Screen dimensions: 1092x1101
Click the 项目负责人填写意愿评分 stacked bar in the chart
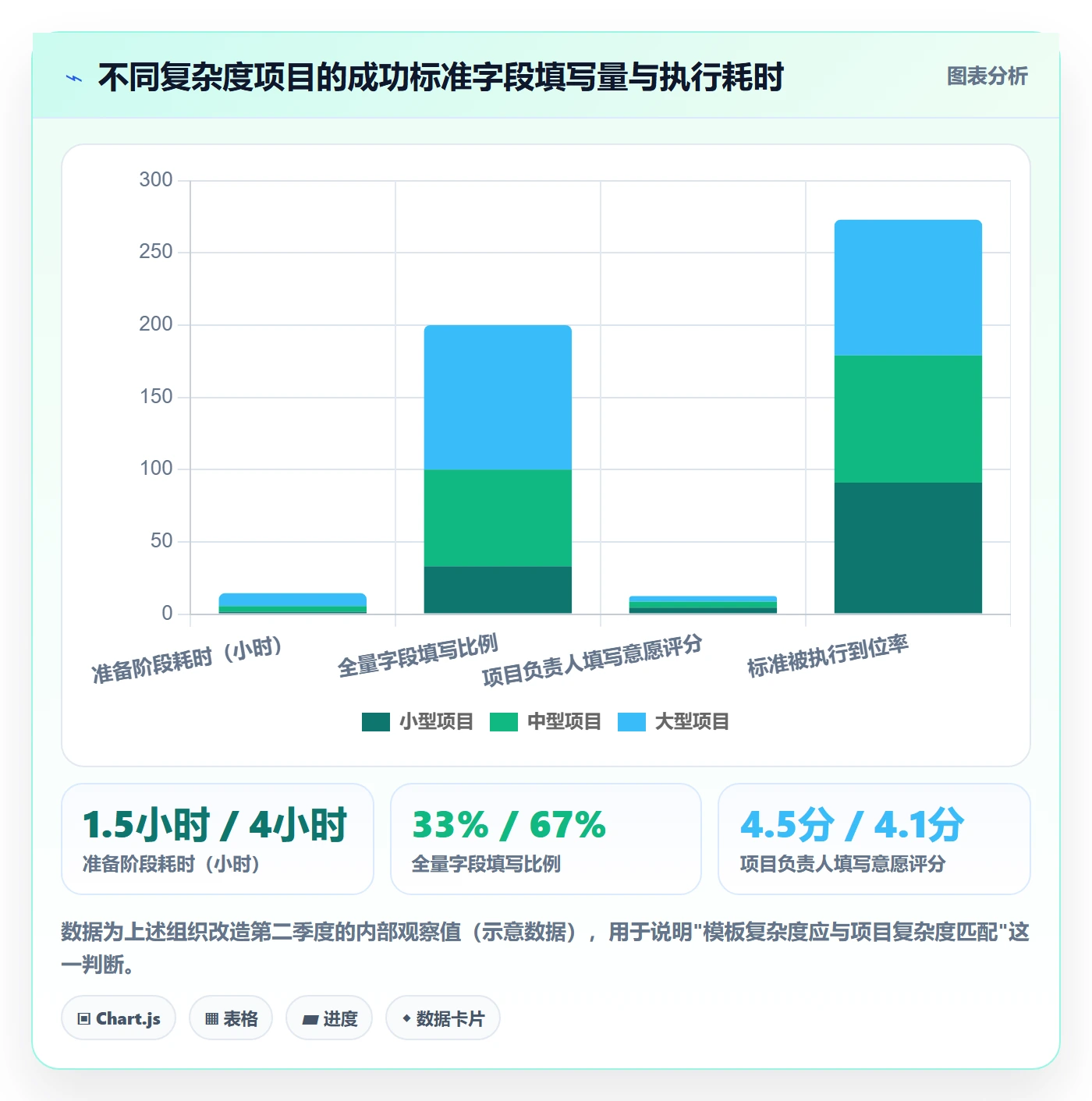(x=703, y=605)
